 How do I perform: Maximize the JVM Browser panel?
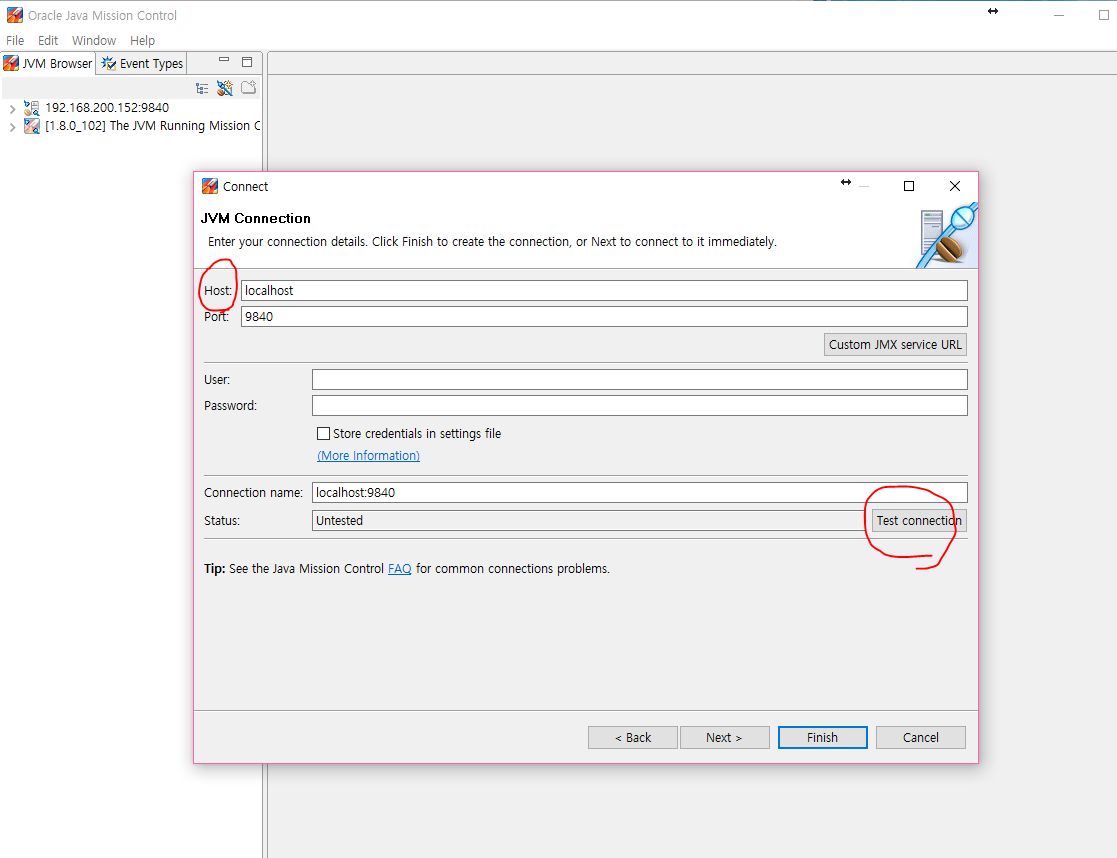247,62
